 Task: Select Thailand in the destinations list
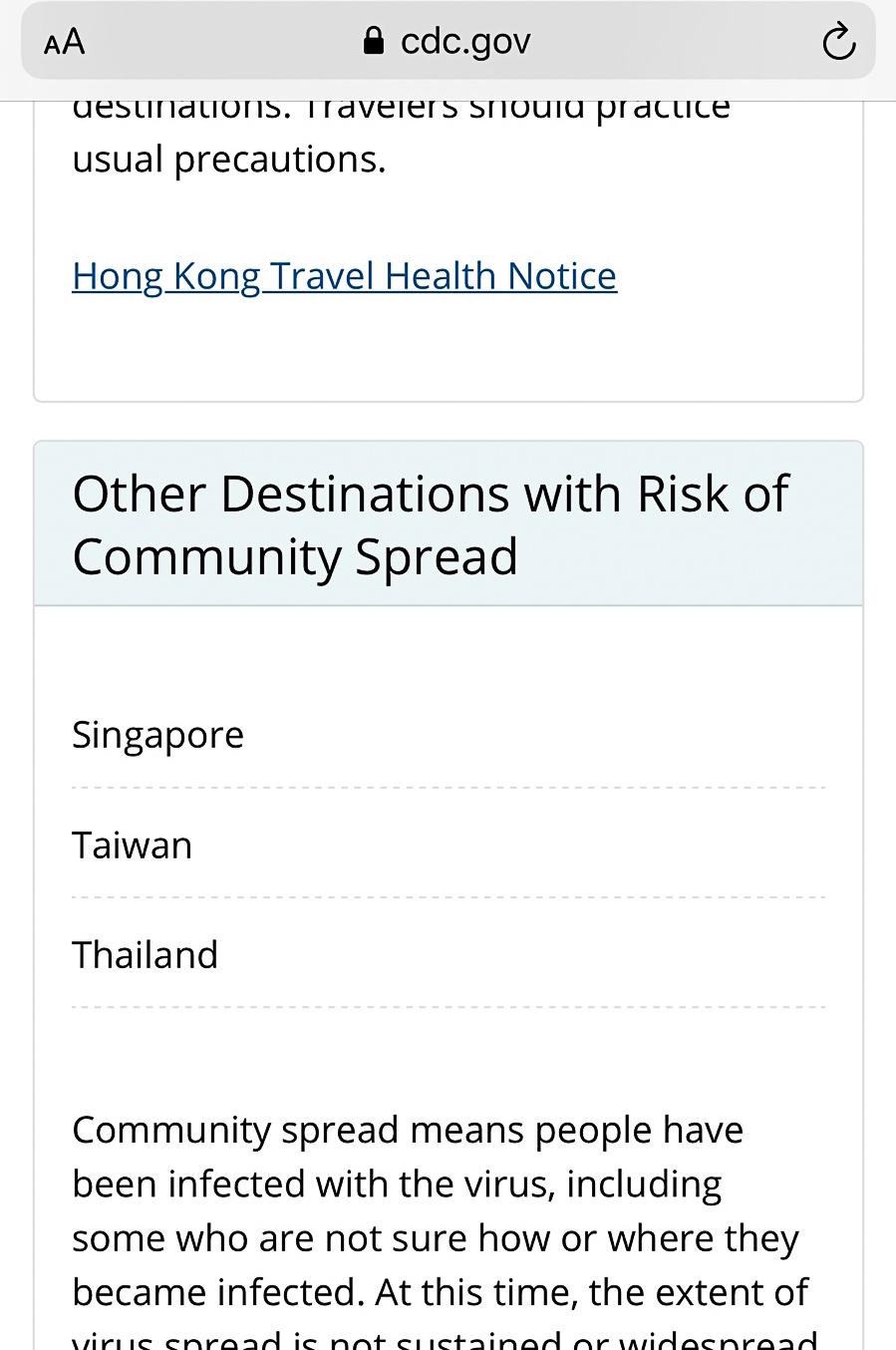tap(145, 955)
